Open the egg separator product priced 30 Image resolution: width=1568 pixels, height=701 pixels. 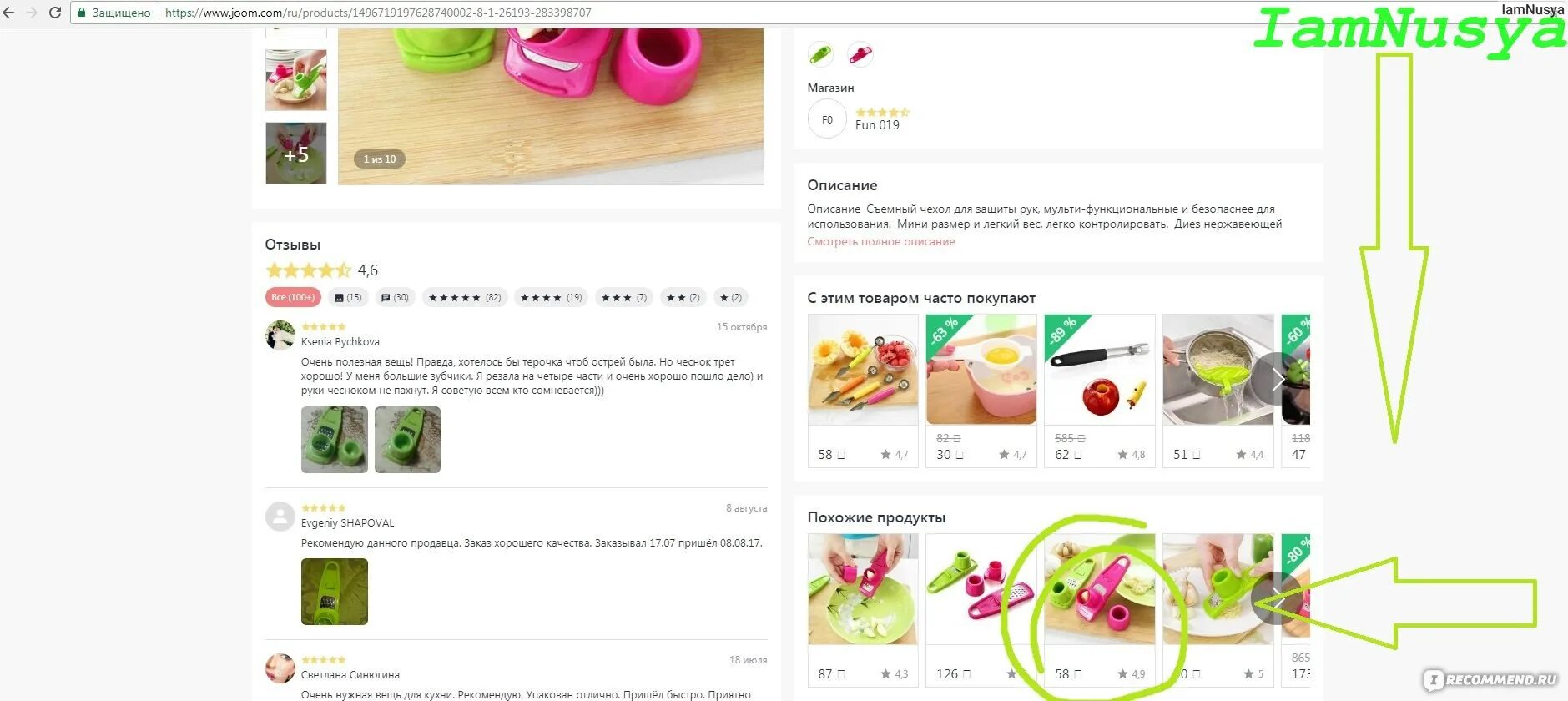pos(981,391)
